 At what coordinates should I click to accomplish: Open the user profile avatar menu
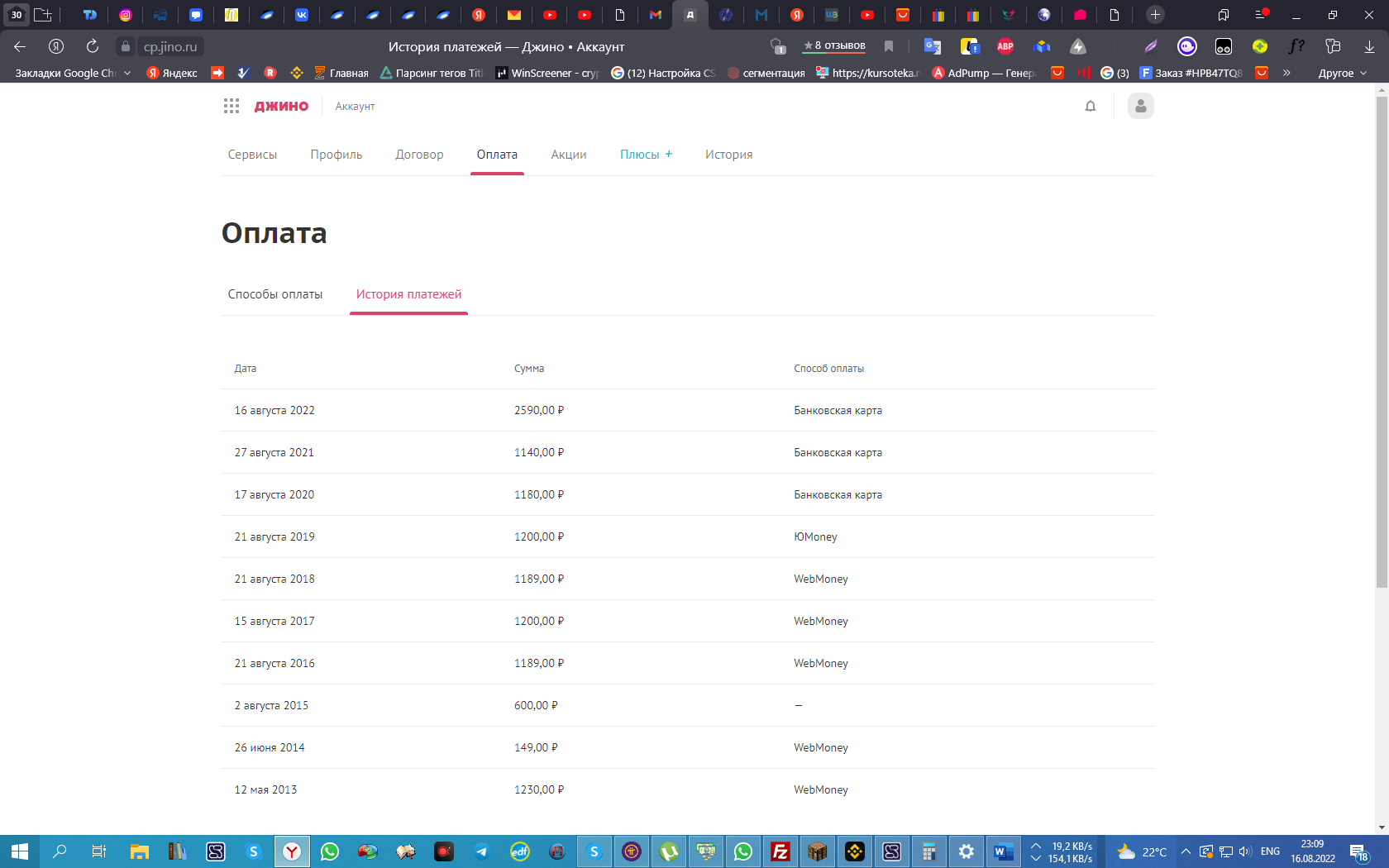click(x=1140, y=106)
